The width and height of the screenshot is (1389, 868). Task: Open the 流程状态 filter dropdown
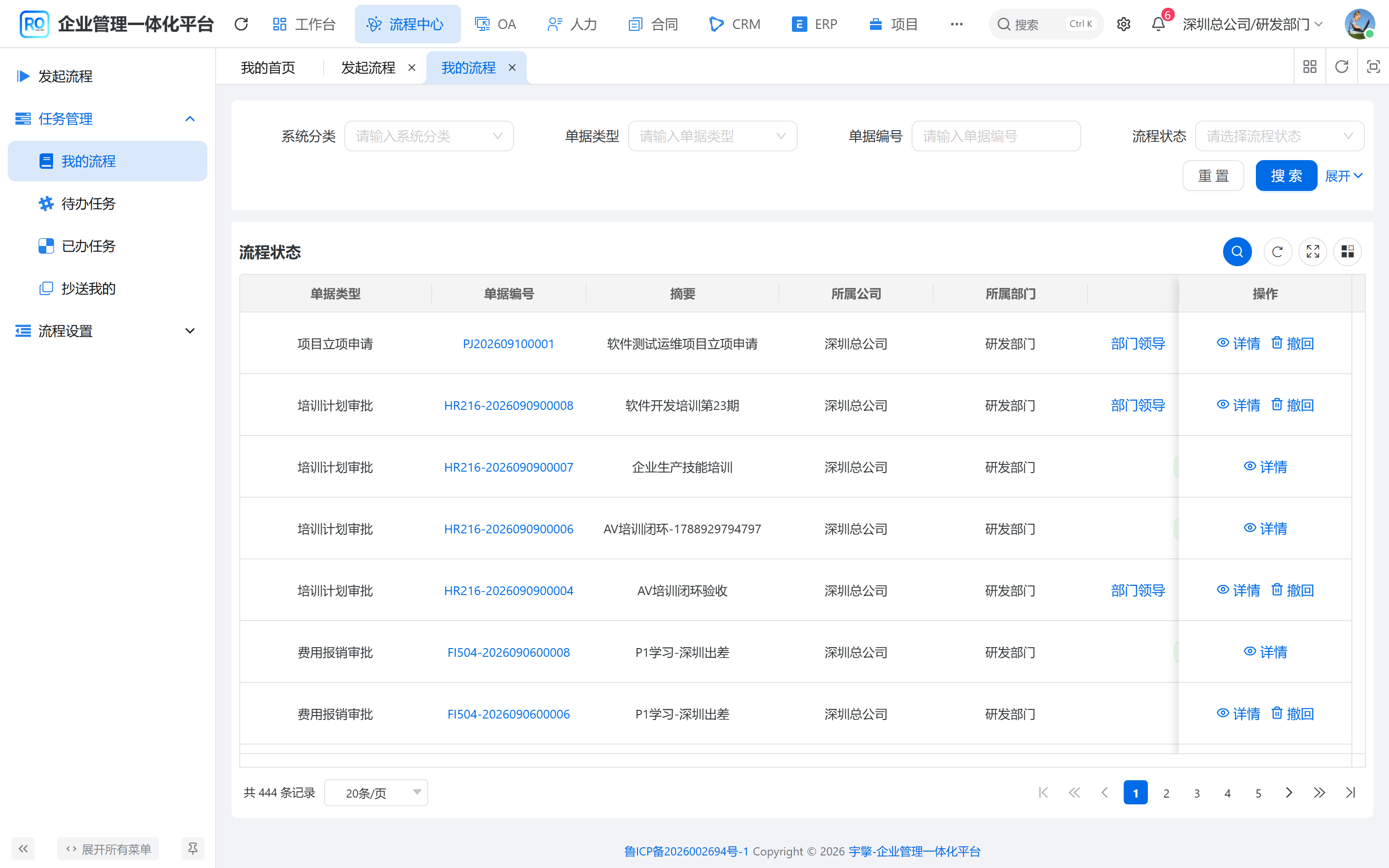(x=1280, y=136)
